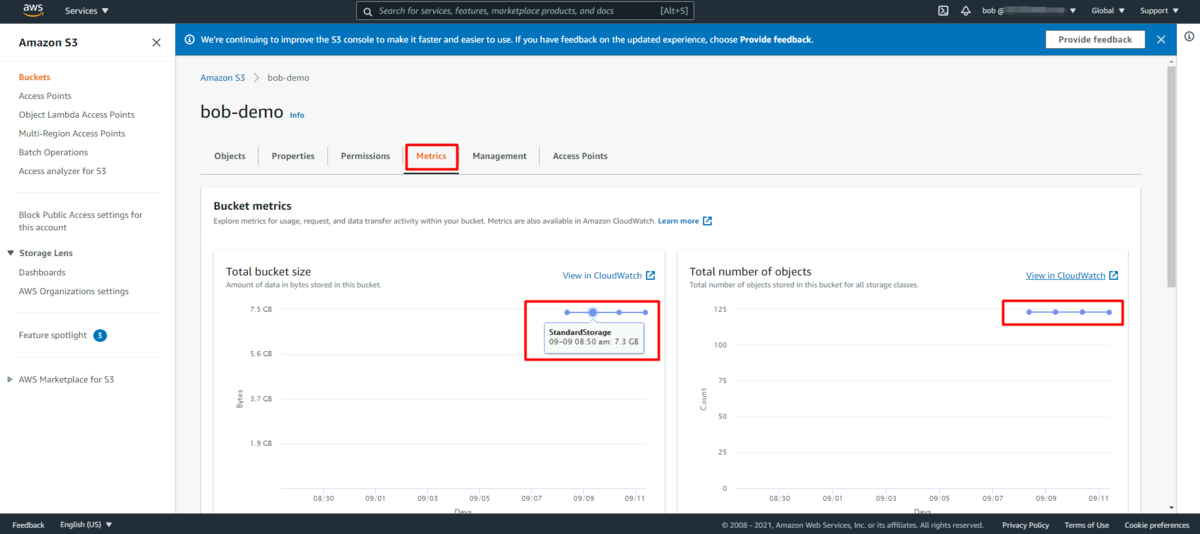Switch to the Access Points tab

point(580,156)
